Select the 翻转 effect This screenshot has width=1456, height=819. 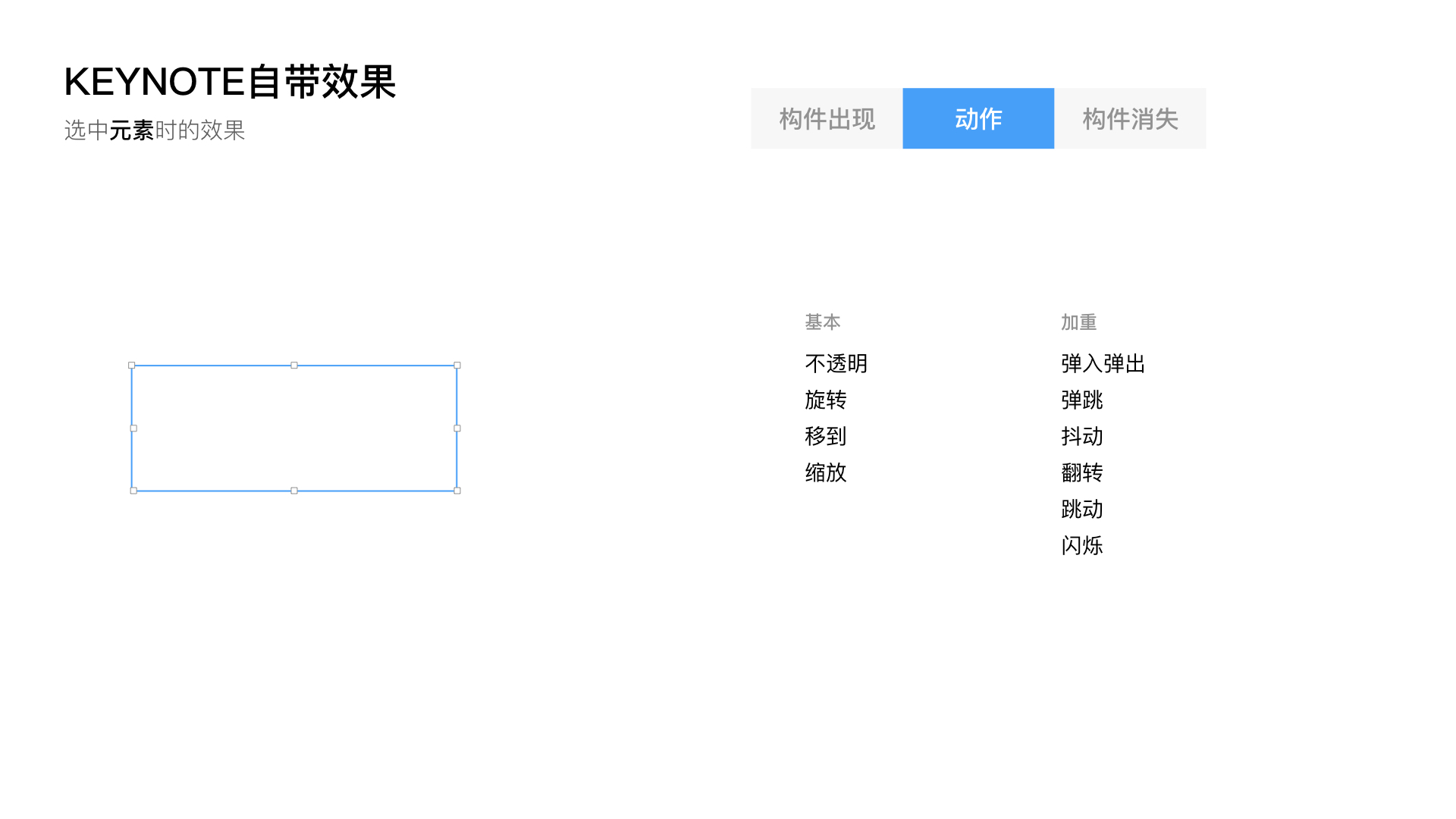pos(1081,473)
